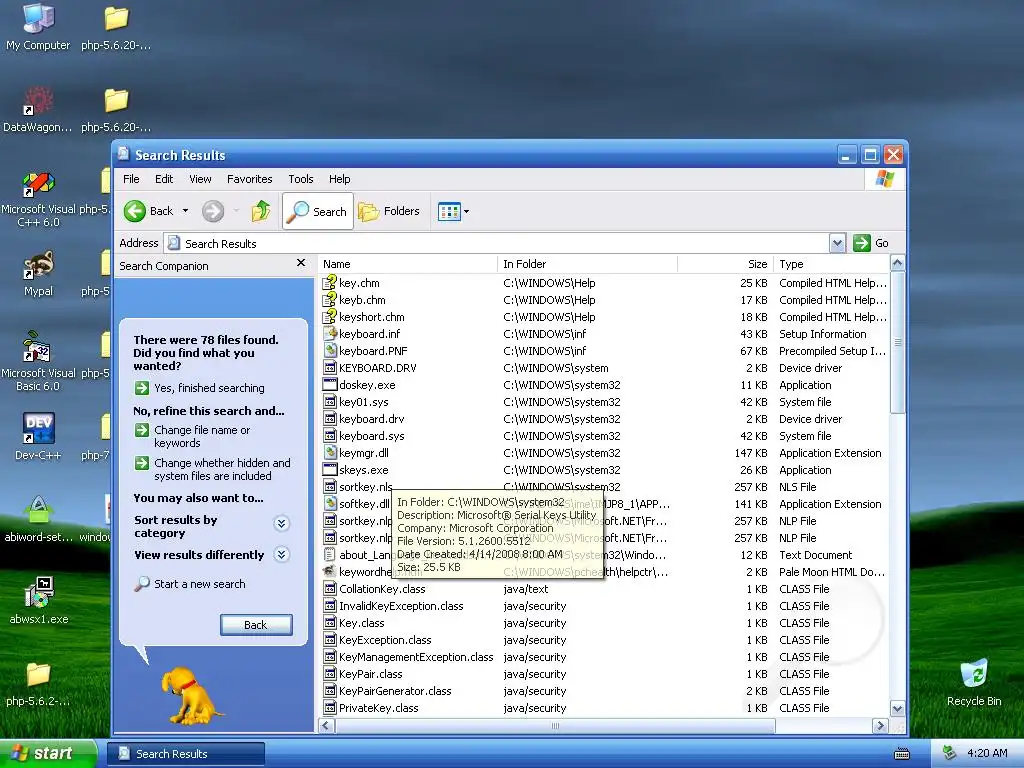The height and width of the screenshot is (768, 1024).
Task: Click the Back button in Search Companion
Action: (x=256, y=625)
